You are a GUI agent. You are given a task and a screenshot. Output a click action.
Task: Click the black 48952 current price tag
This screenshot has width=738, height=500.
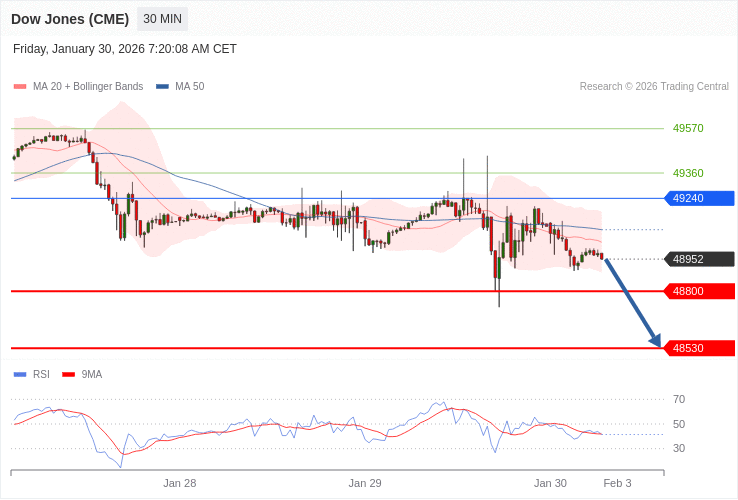699,259
